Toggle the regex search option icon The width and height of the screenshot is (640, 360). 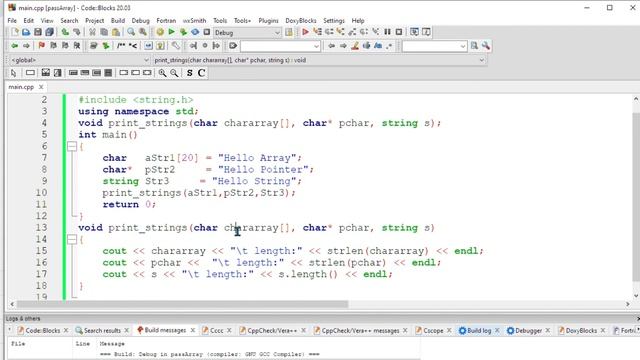(389, 46)
